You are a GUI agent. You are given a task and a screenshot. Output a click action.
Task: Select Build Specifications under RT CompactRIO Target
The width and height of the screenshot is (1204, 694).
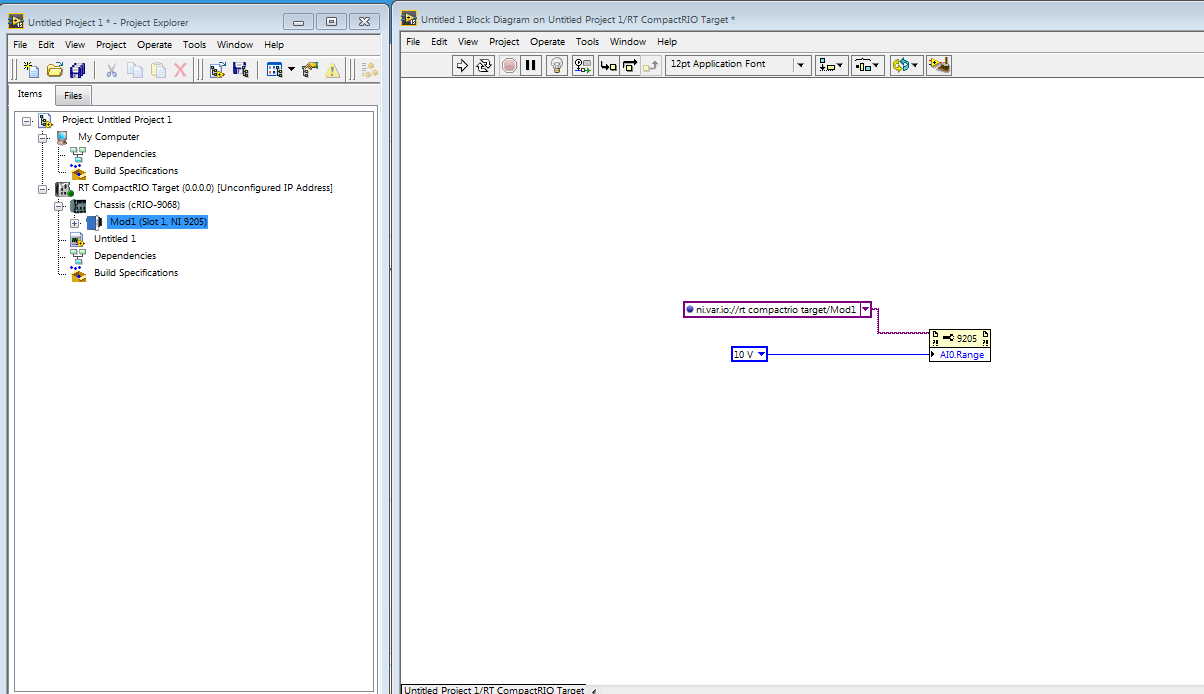136,273
